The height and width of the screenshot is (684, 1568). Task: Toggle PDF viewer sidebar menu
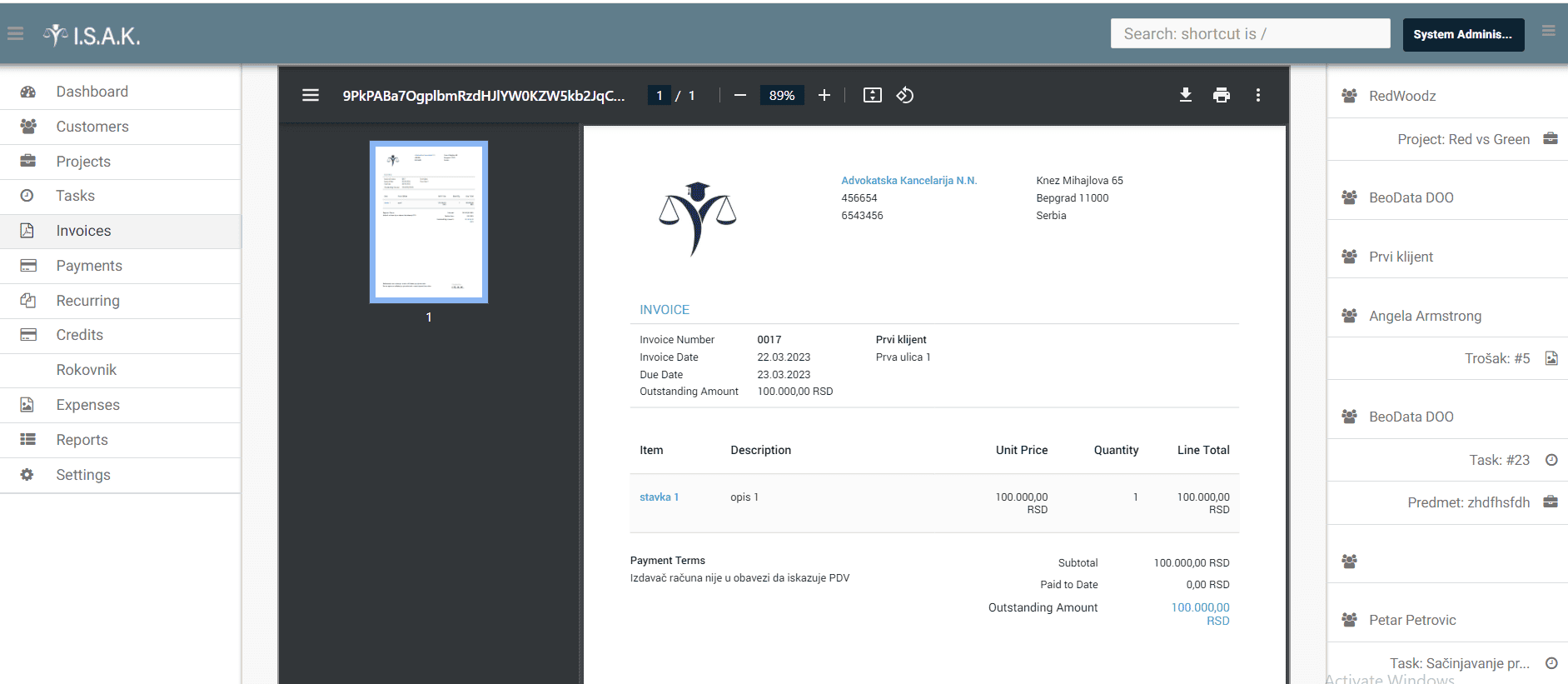pos(311,96)
